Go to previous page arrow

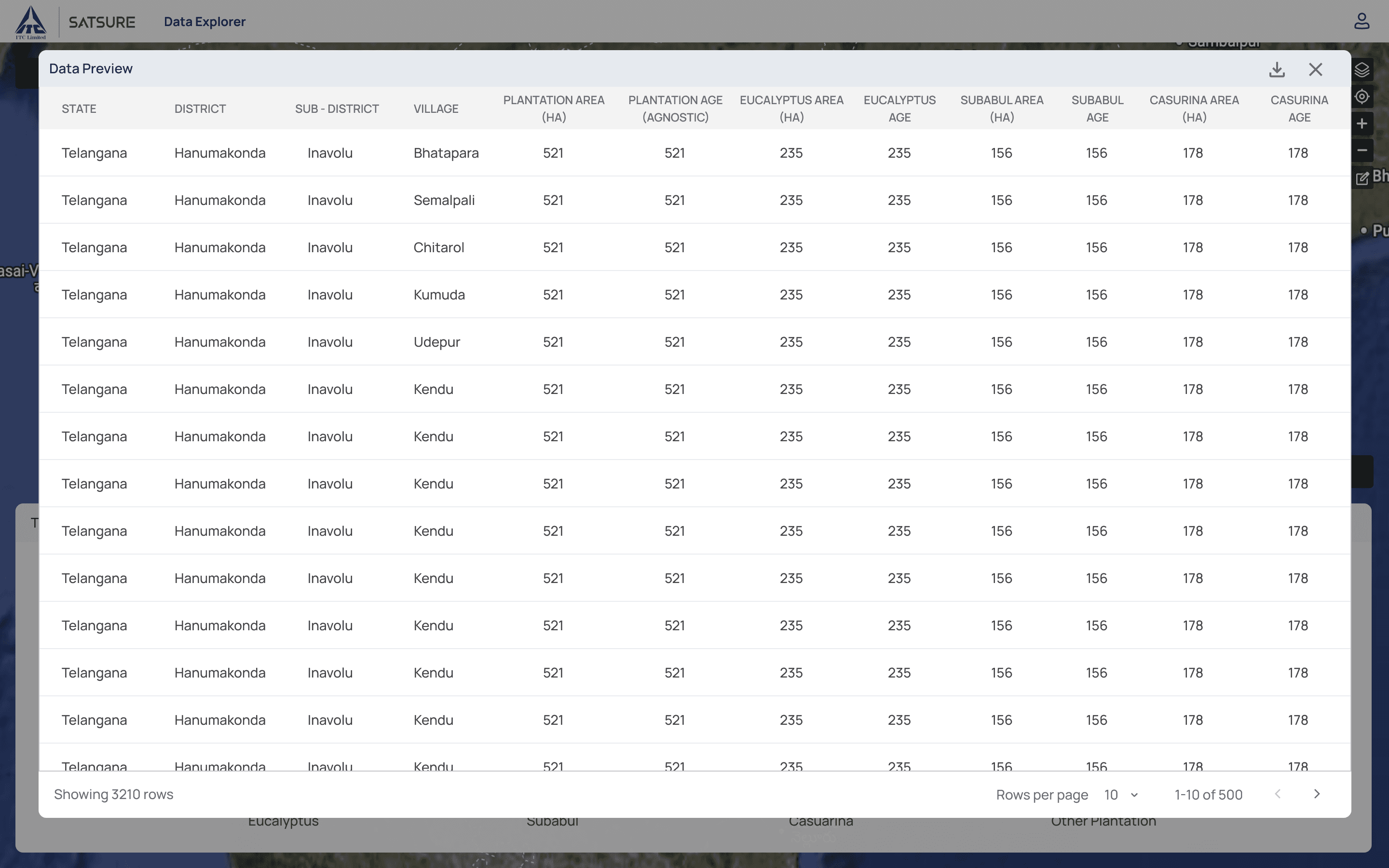[1278, 794]
